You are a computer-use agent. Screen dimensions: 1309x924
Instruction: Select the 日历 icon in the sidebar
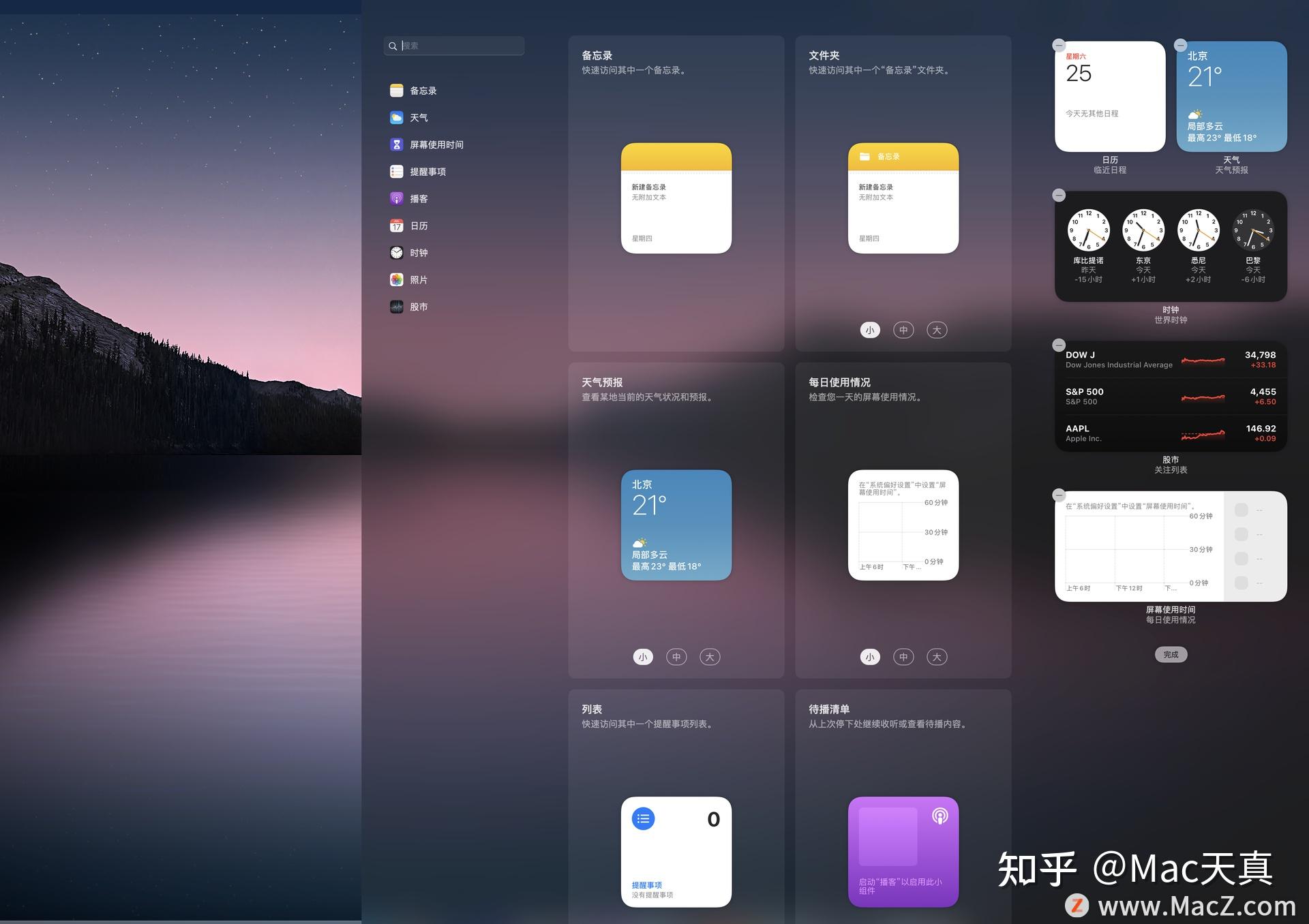(418, 226)
